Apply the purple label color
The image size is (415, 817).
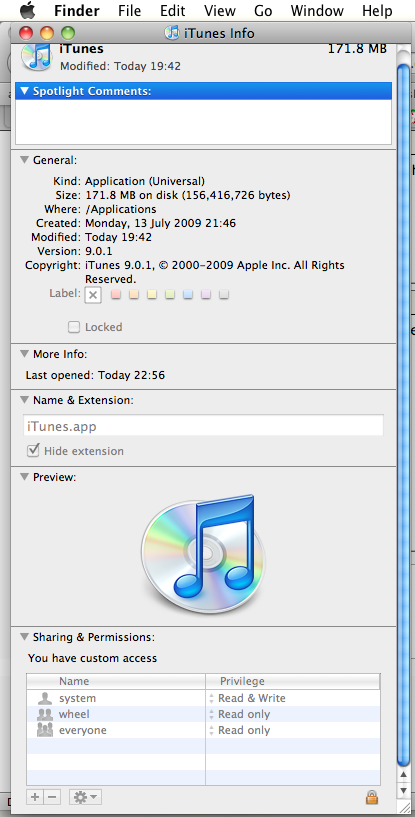click(x=206, y=295)
